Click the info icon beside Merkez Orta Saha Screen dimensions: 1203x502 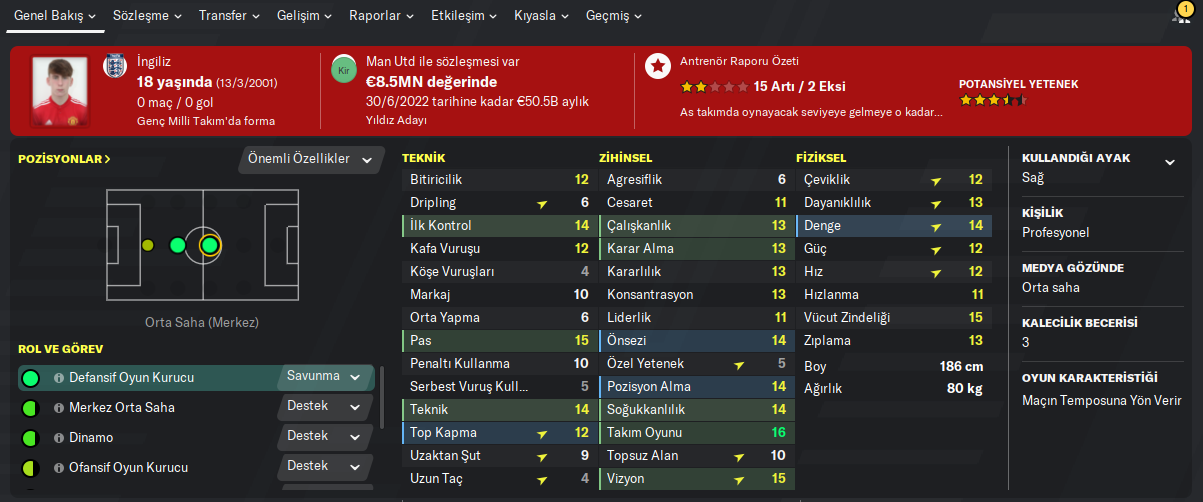tap(59, 408)
